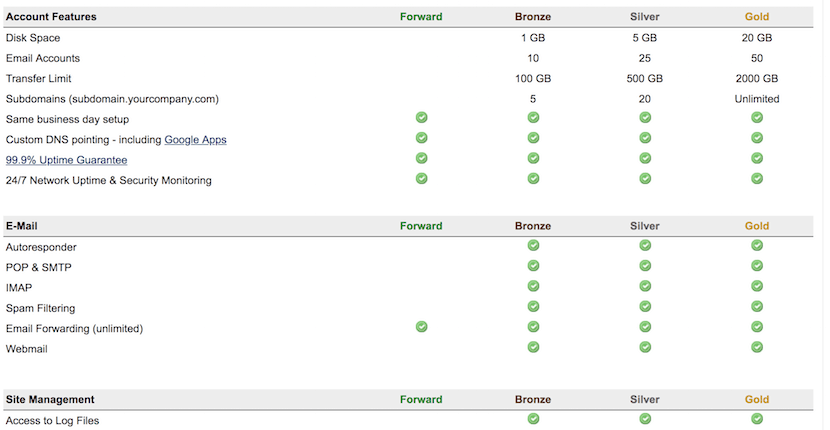Click the Unlimited subdomains value for Gold
The height and width of the screenshot is (430, 830).
click(757, 99)
